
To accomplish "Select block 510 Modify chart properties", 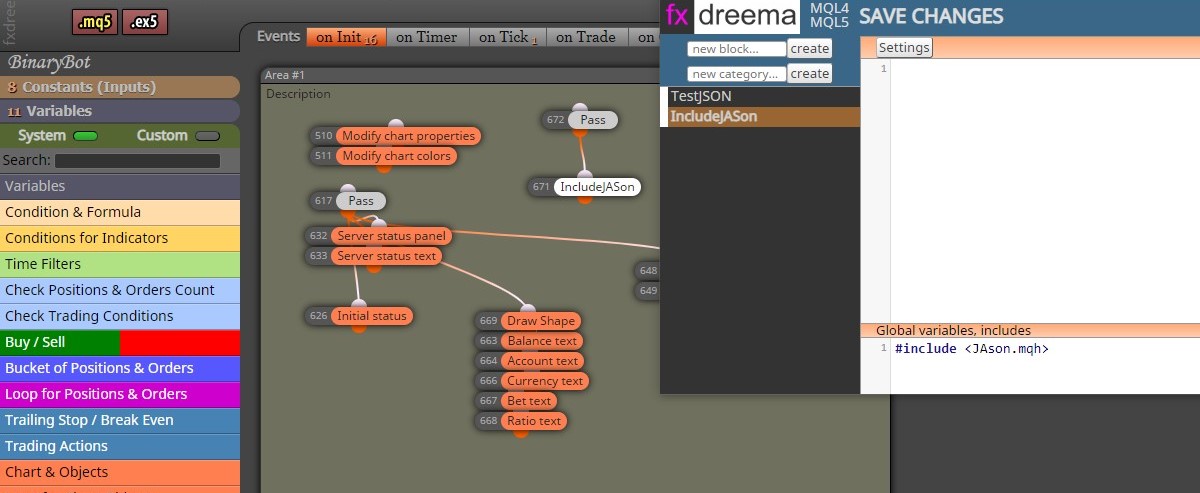I will coord(408,136).
